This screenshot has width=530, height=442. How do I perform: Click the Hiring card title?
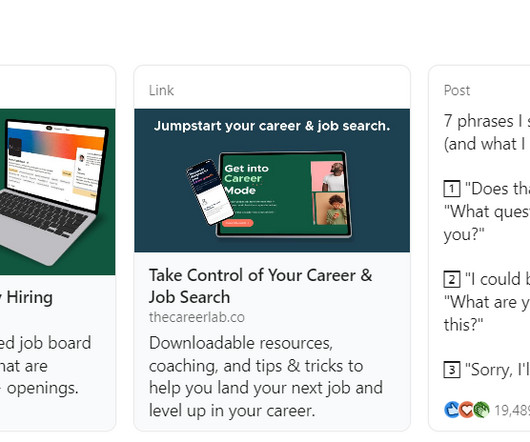(26, 297)
